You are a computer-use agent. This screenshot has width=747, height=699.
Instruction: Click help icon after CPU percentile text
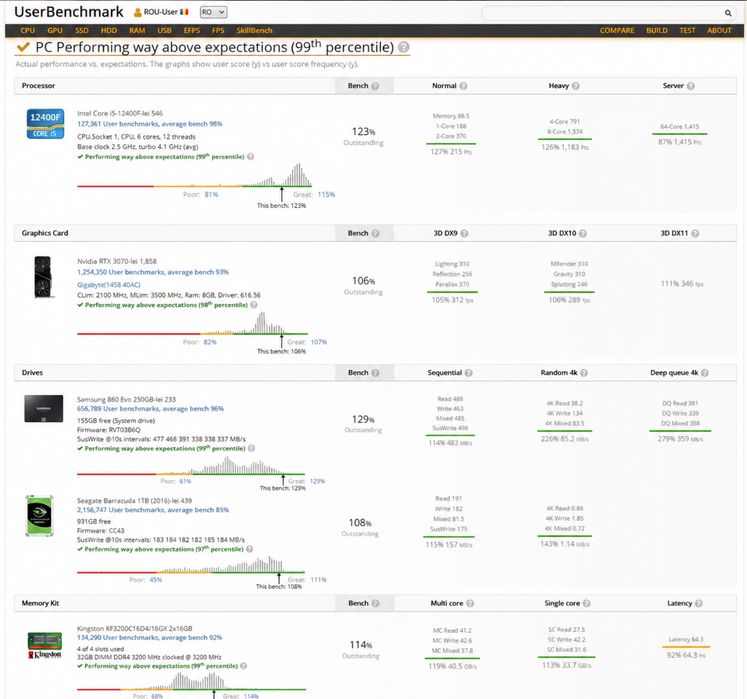pyautogui.click(x=251, y=156)
